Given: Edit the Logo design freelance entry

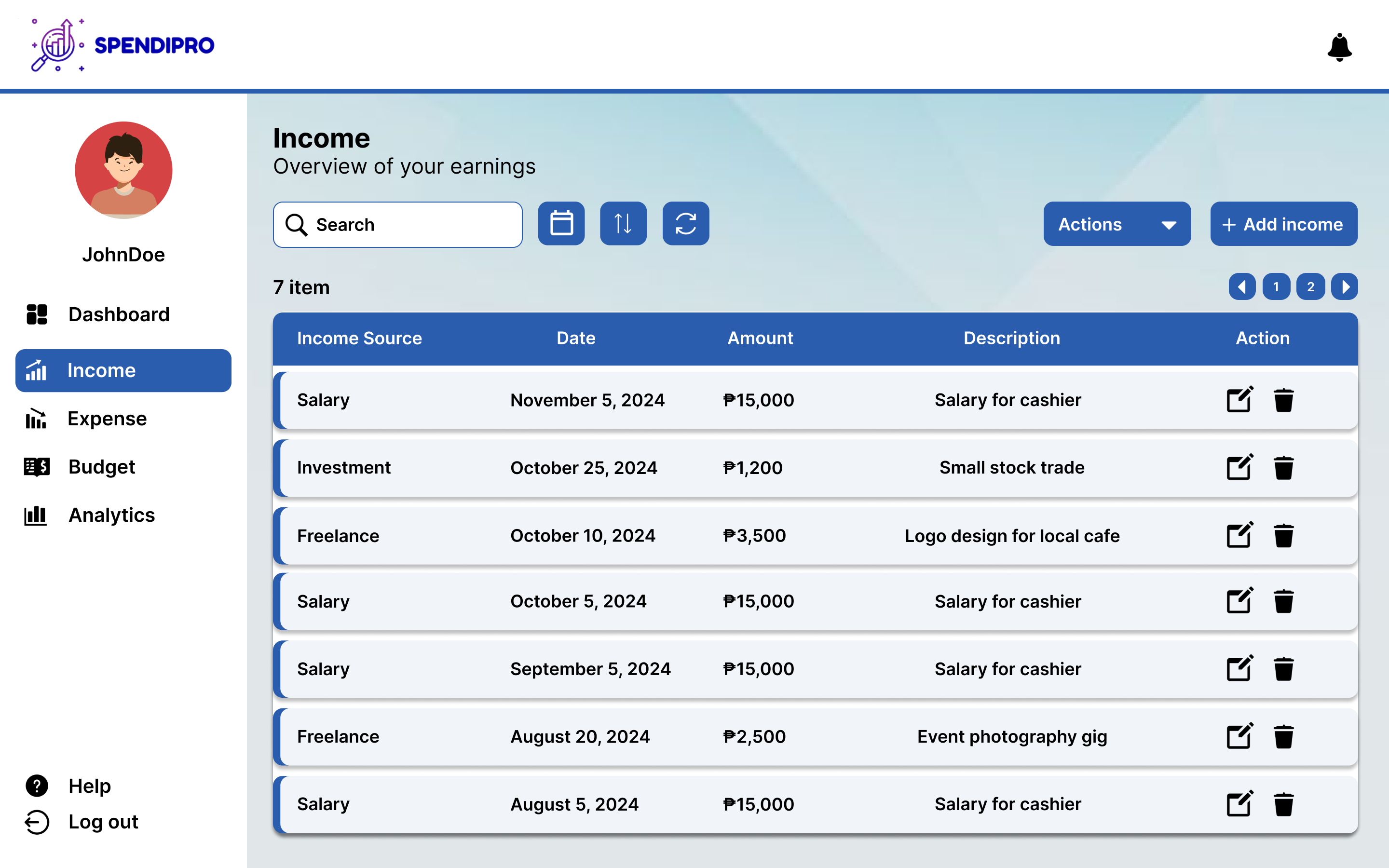Looking at the screenshot, I should click(x=1239, y=535).
